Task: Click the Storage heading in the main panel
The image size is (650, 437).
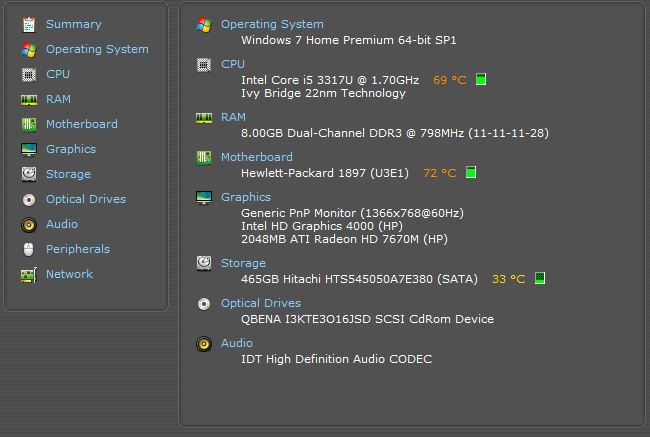Action: pos(243,263)
